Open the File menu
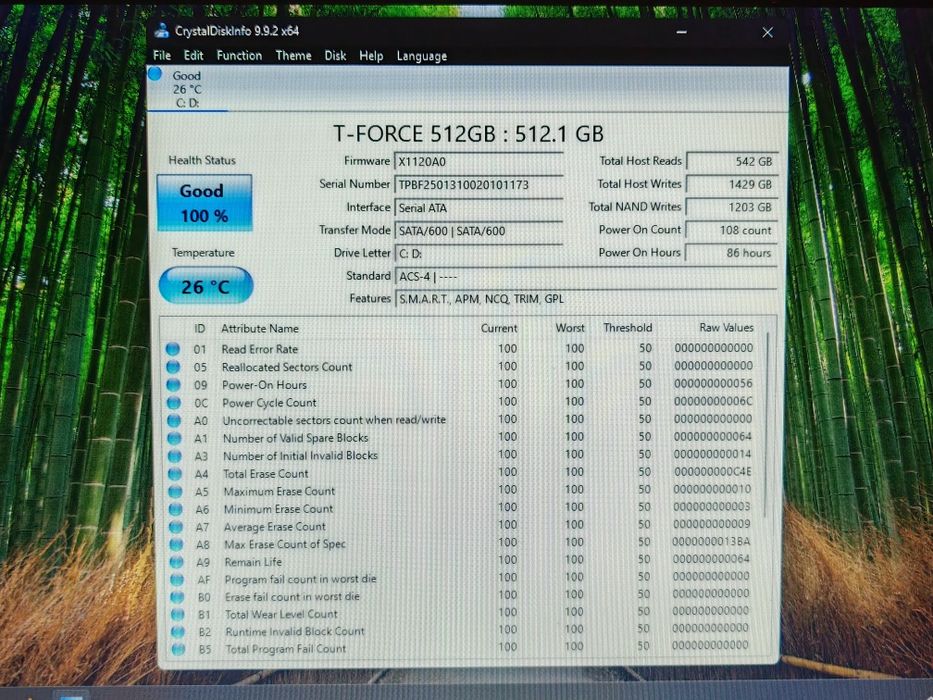 point(162,55)
